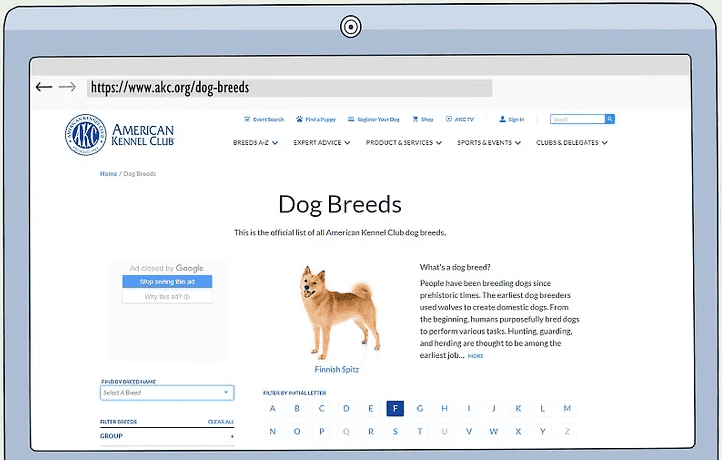This screenshot has width=722, height=460.
Task: Click the 'Why this ad?' button
Action: point(167,297)
